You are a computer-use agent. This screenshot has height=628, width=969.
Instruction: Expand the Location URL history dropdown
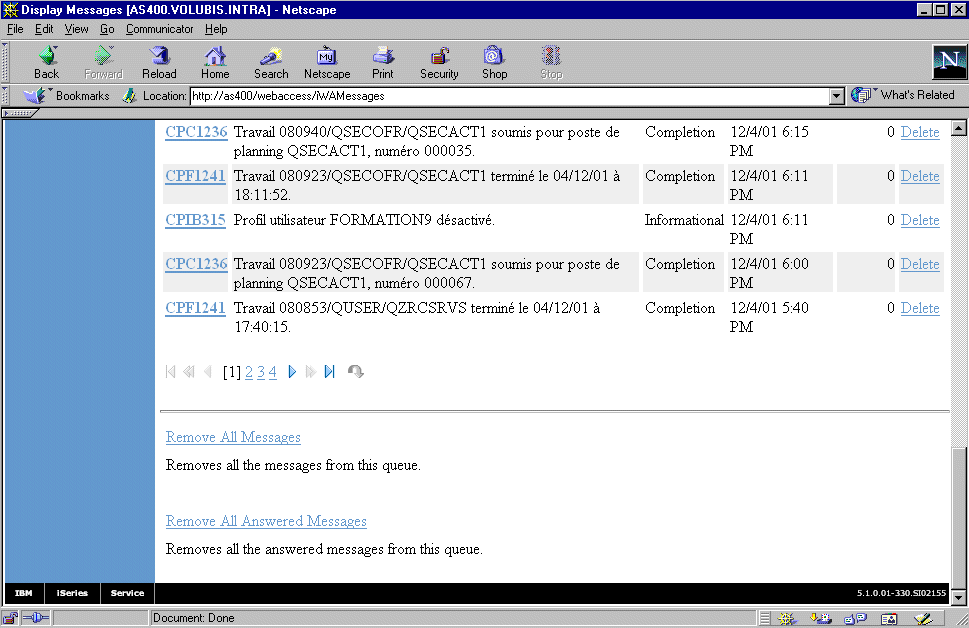tap(836, 96)
